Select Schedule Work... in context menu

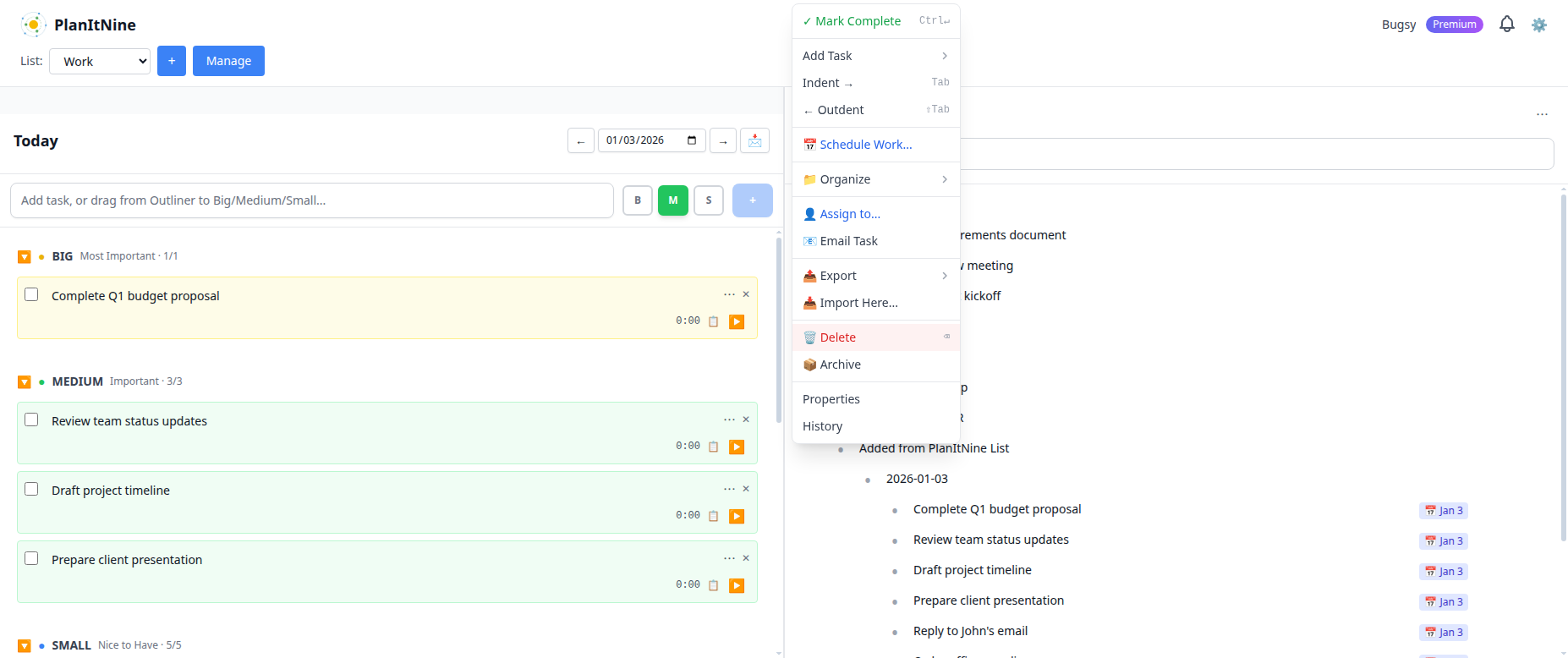(x=865, y=145)
